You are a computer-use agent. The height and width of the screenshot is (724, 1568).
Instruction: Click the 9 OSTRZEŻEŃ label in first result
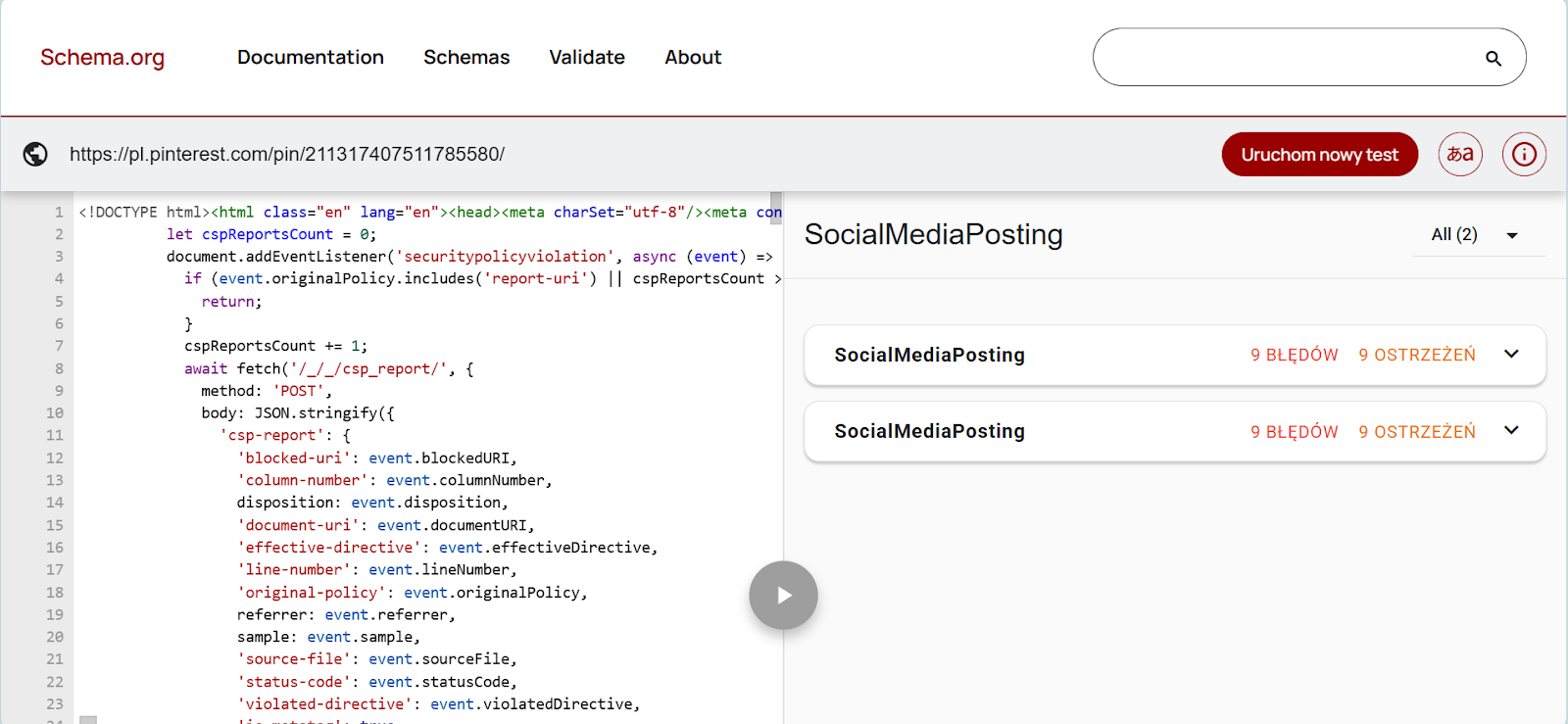(1417, 355)
